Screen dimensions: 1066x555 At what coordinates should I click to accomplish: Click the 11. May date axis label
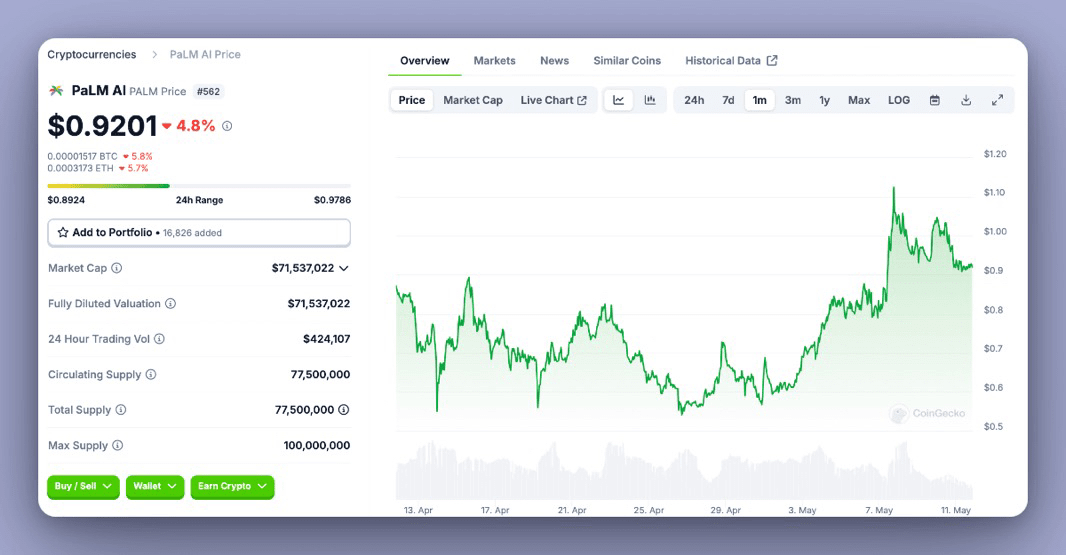pyautogui.click(x=956, y=510)
